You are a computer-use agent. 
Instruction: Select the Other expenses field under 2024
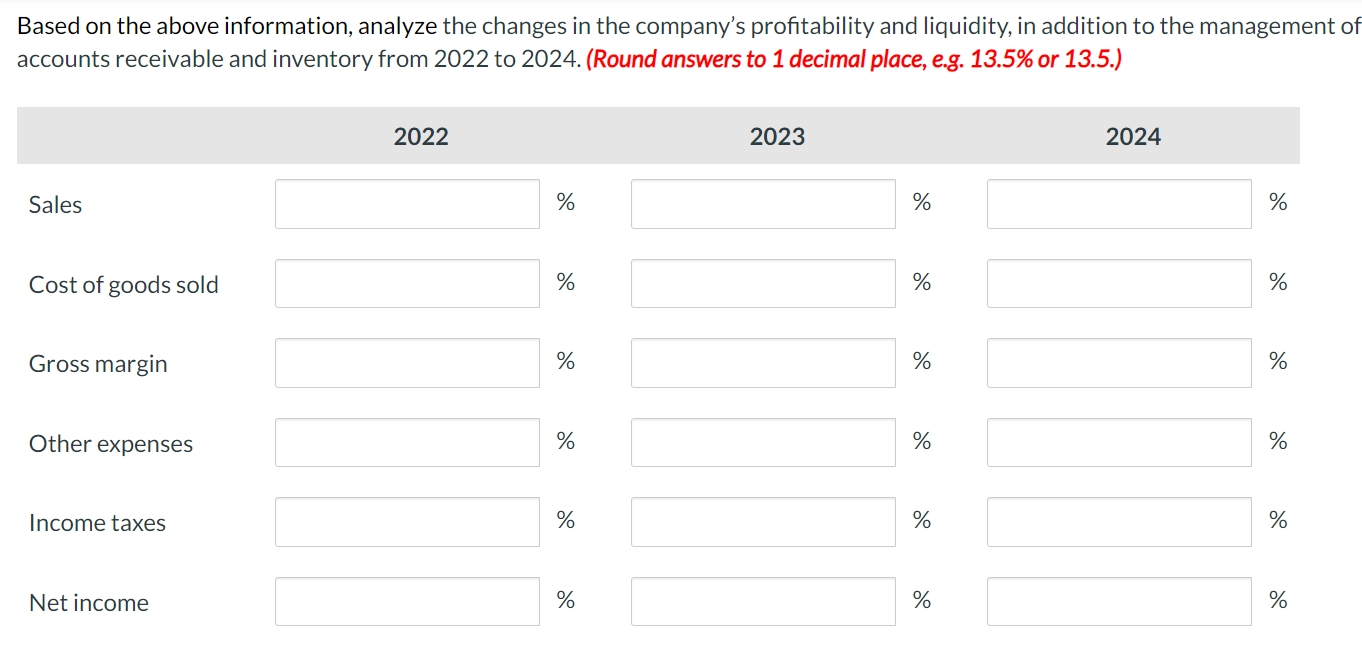click(x=1118, y=442)
